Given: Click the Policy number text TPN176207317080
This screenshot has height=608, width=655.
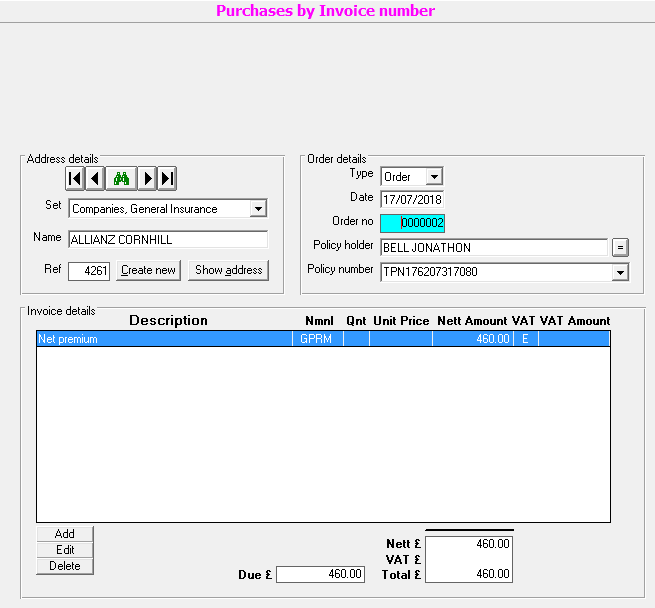Looking at the screenshot, I should click(x=430, y=272).
